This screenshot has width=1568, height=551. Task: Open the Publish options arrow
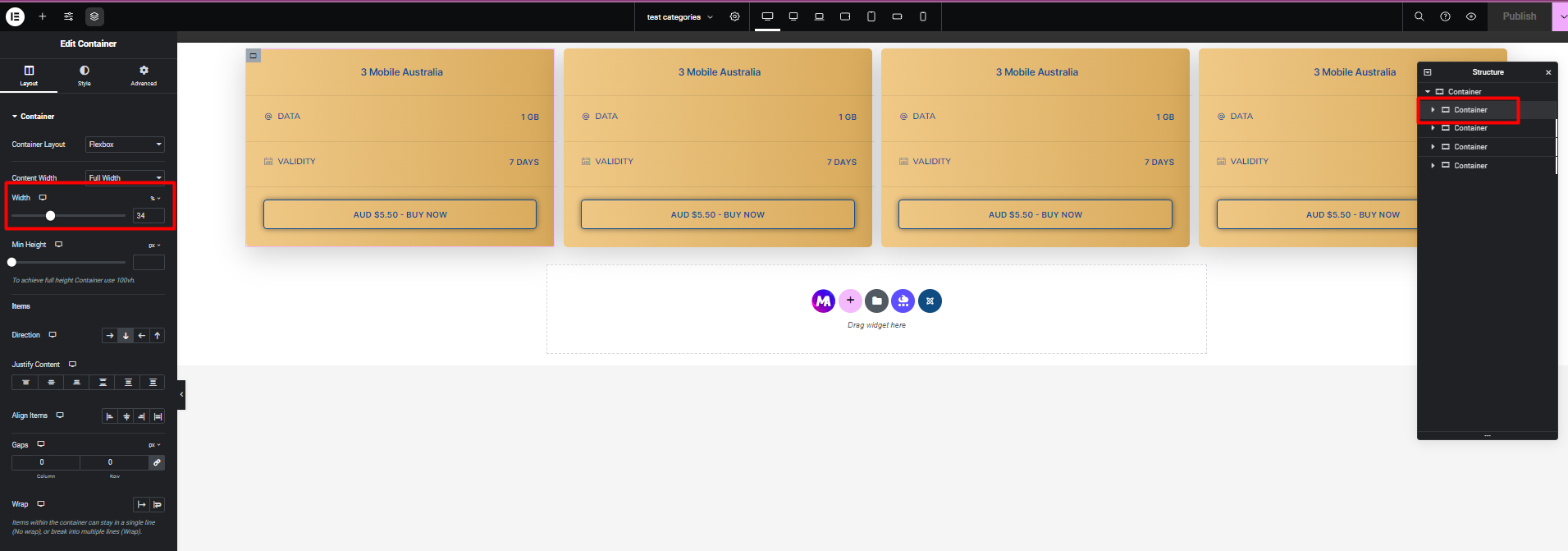[x=1561, y=16]
